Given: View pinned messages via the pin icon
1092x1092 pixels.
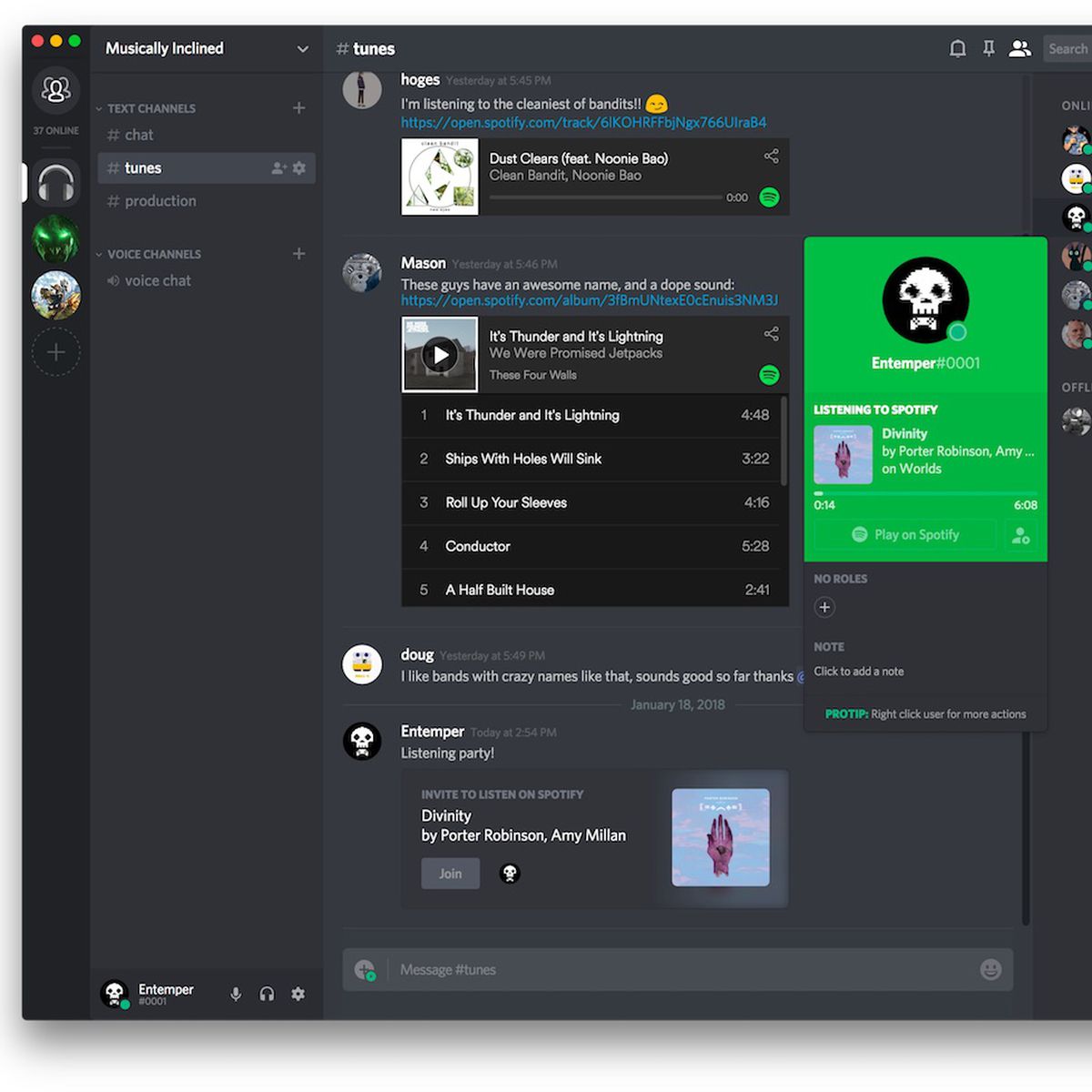Looking at the screenshot, I should [988, 48].
